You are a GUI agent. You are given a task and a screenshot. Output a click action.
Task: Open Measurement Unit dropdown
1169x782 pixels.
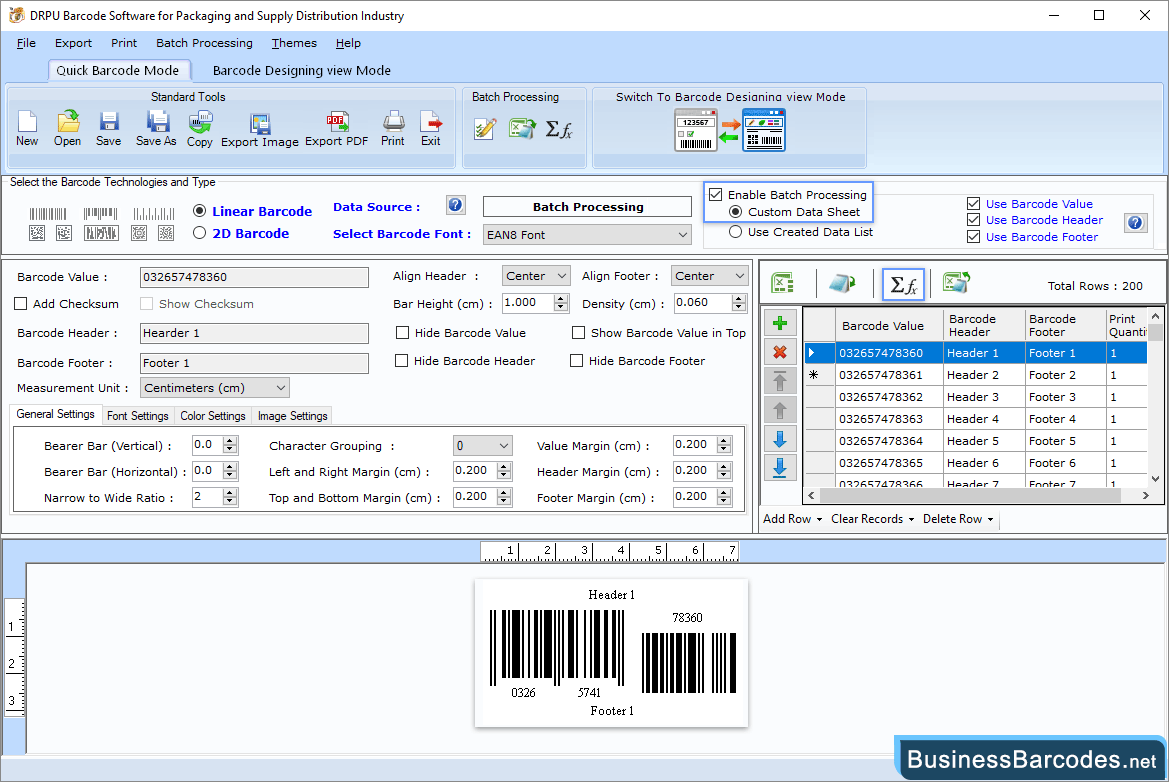(x=215, y=388)
